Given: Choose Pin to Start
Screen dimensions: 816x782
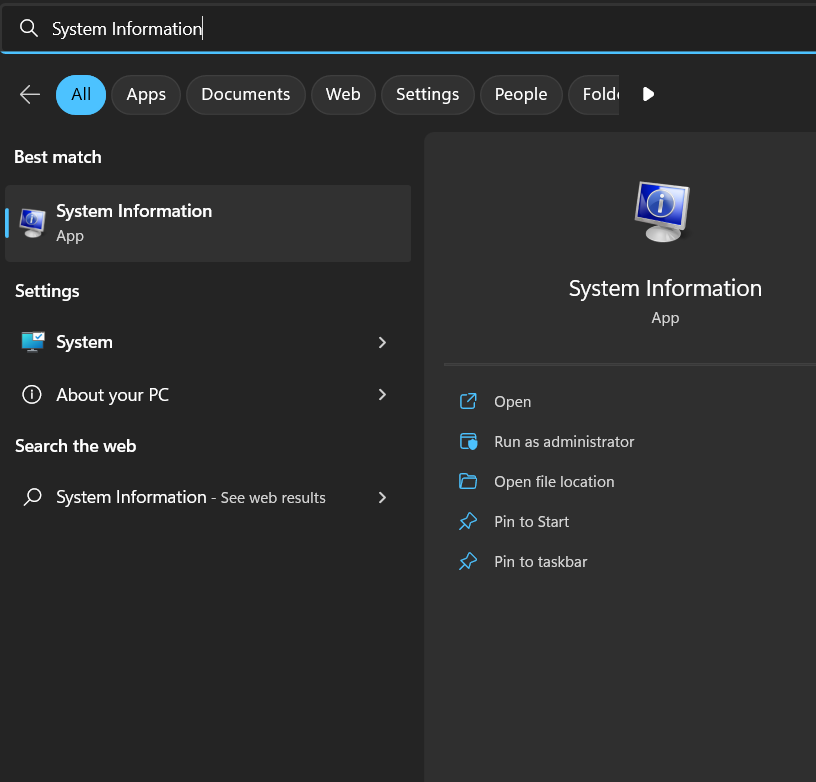Looking at the screenshot, I should point(531,522).
